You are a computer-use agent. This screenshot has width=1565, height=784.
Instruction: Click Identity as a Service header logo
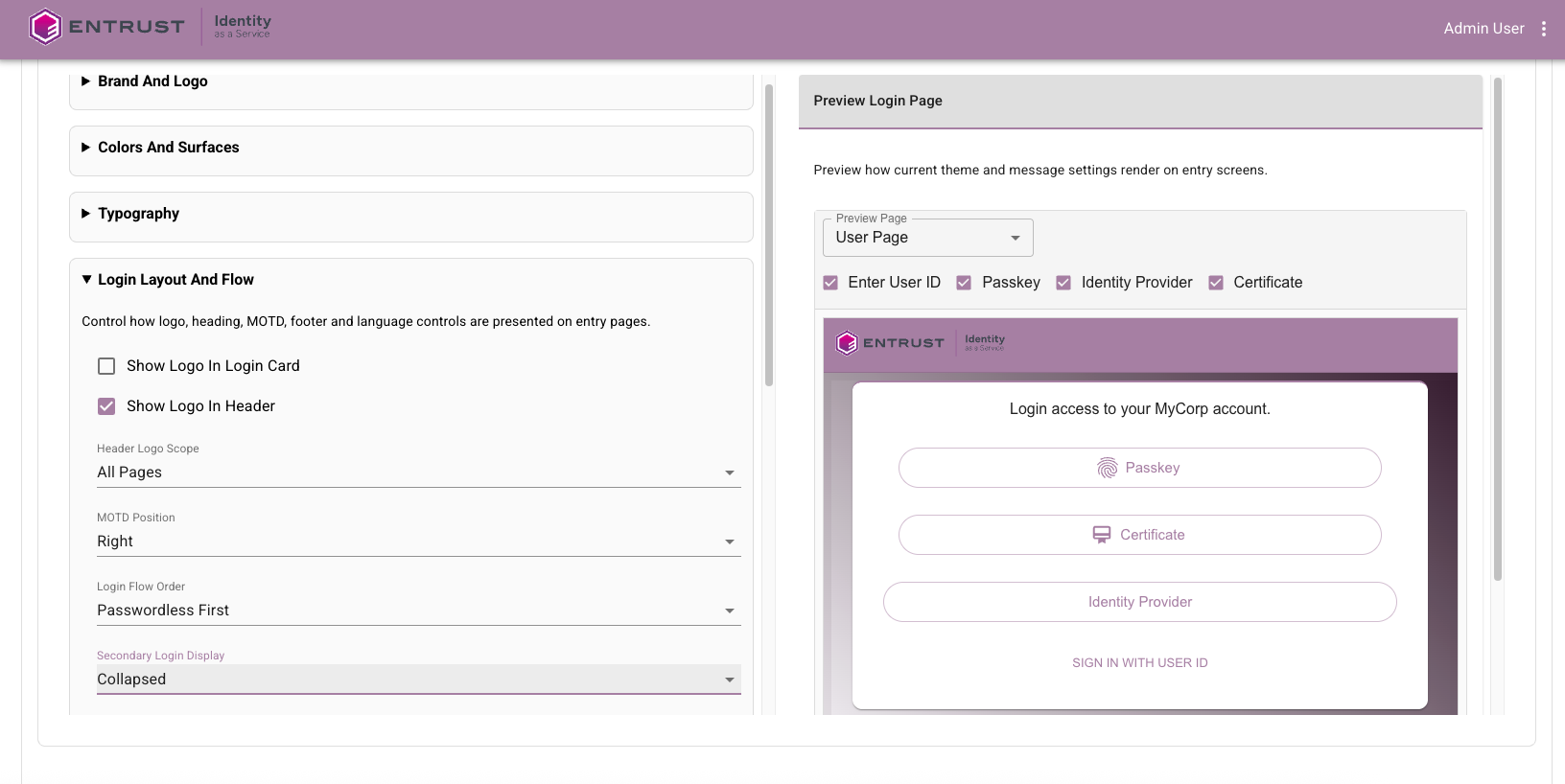coord(243,26)
